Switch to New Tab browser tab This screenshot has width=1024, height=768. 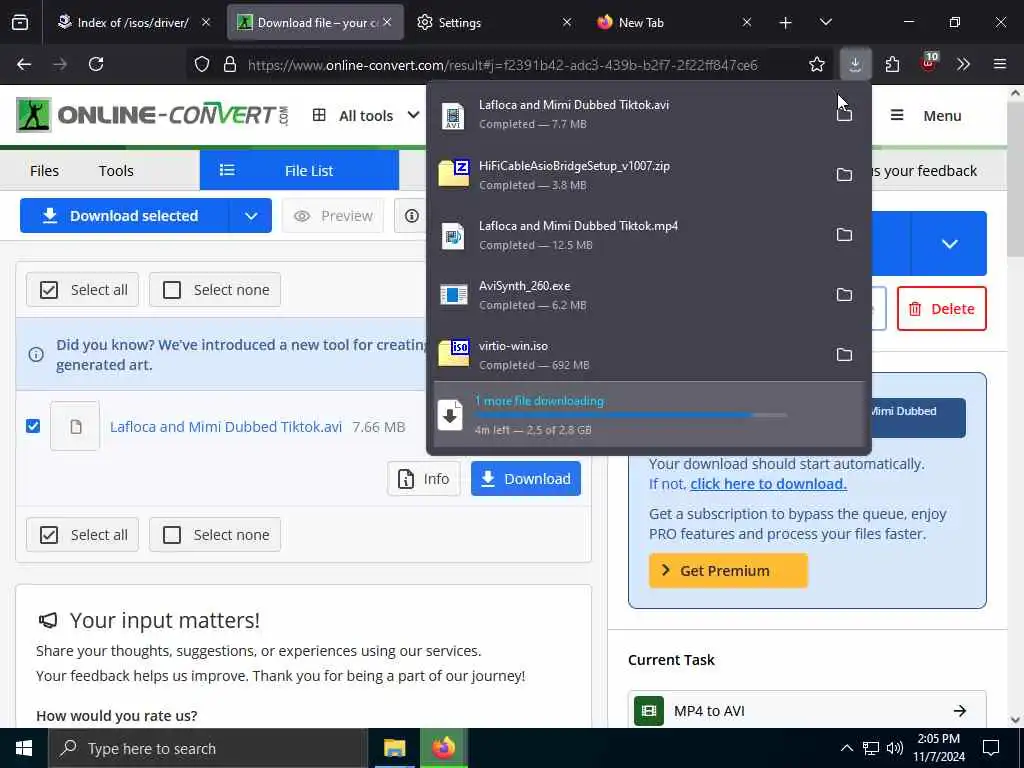point(674,22)
